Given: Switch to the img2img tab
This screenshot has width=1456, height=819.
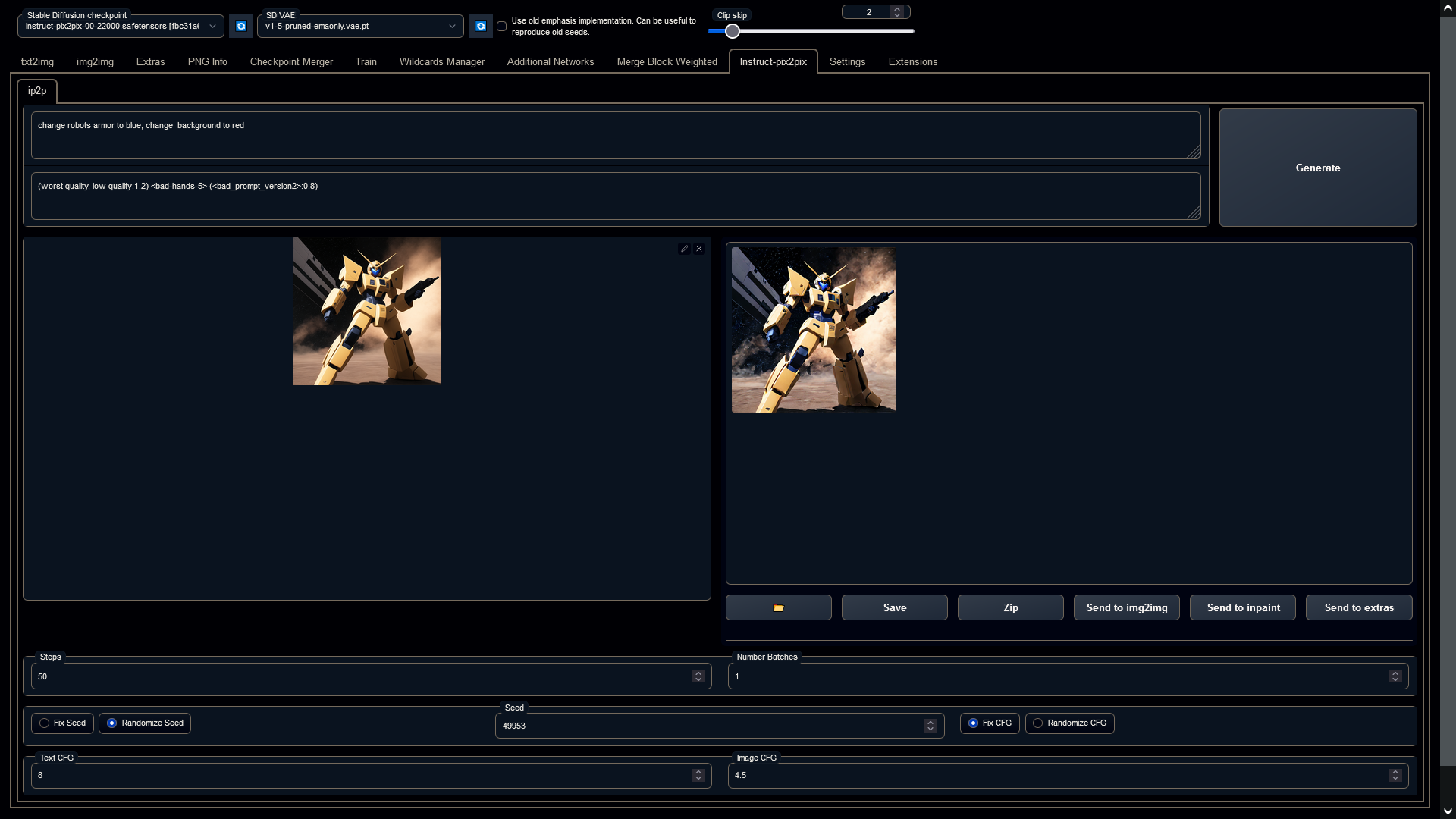Looking at the screenshot, I should (95, 62).
